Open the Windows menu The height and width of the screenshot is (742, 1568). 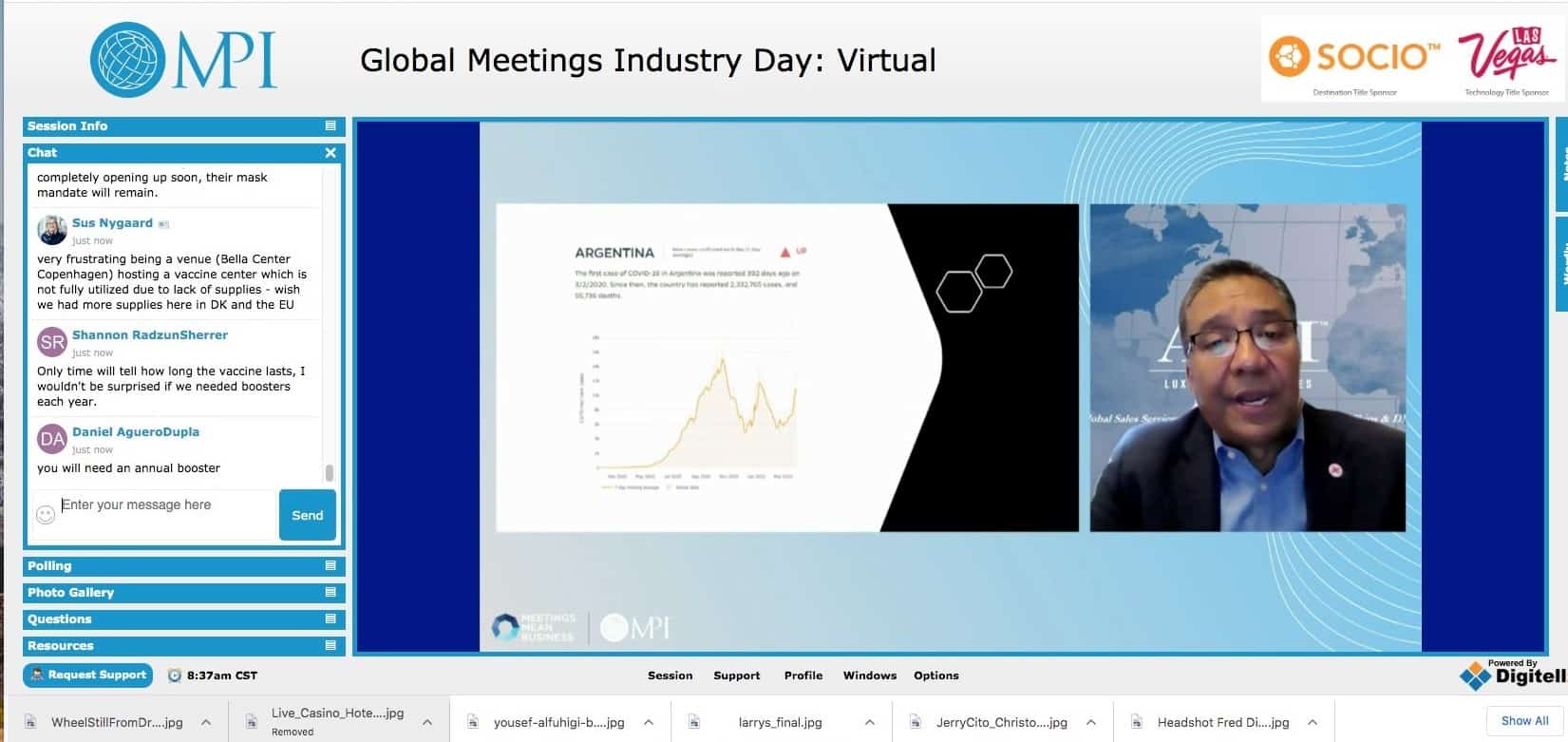869,675
